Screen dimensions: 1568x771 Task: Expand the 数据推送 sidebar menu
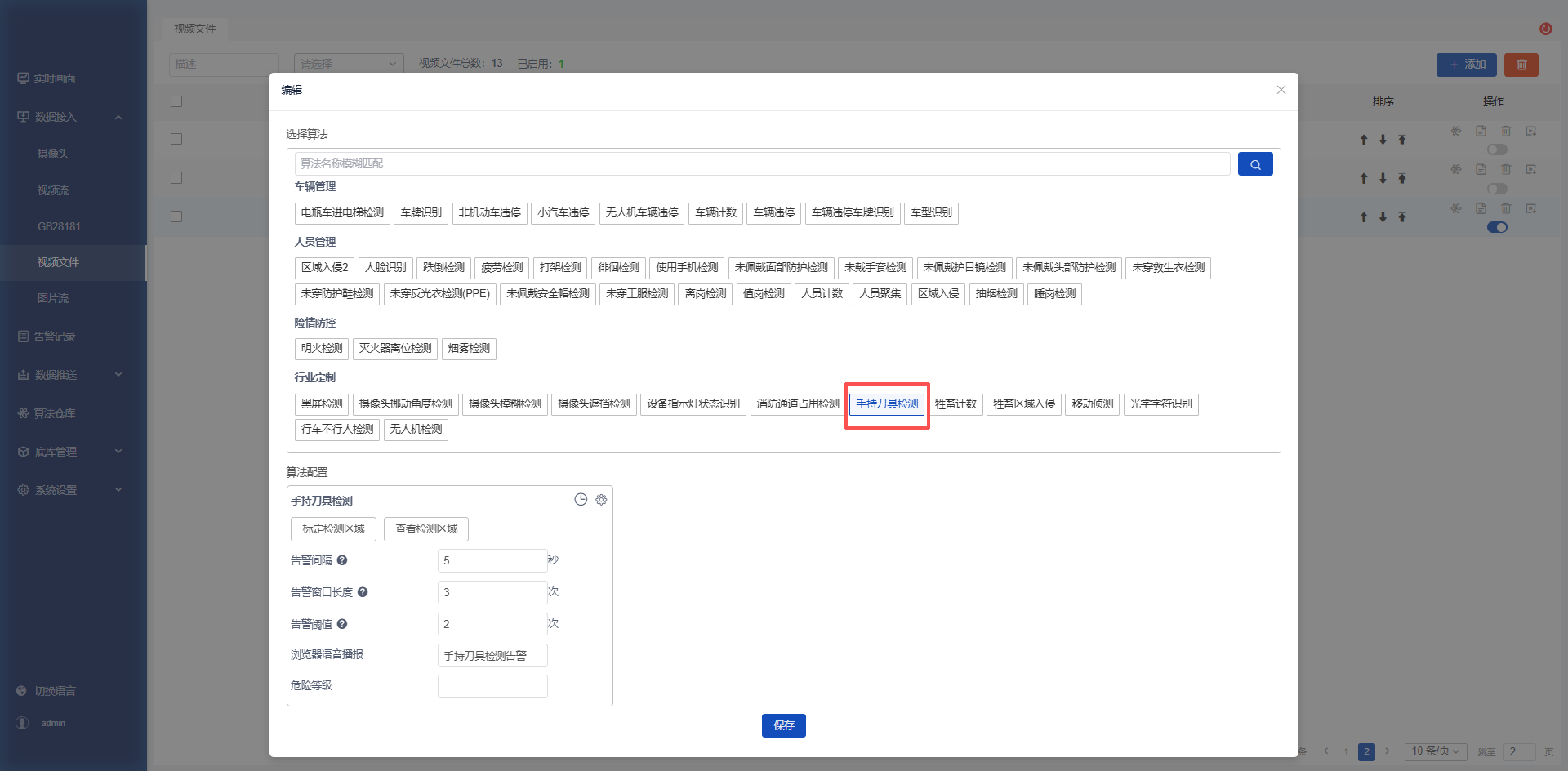click(69, 375)
